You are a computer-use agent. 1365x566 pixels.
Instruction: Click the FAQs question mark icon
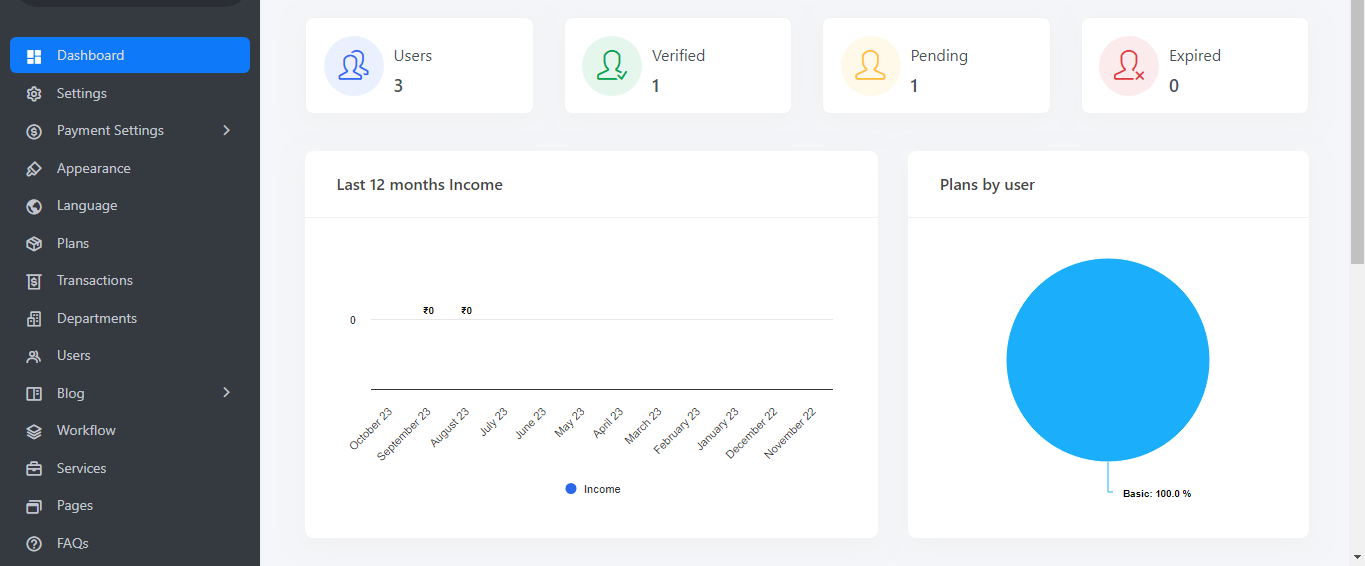tap(34, 544)
